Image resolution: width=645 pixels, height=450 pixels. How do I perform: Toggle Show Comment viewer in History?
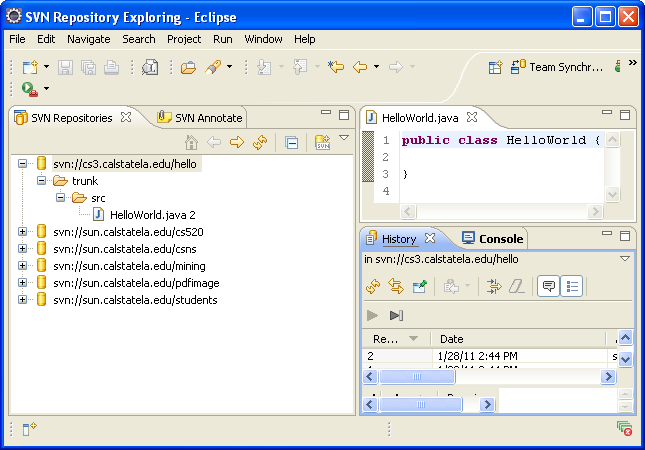click(548, 286)
